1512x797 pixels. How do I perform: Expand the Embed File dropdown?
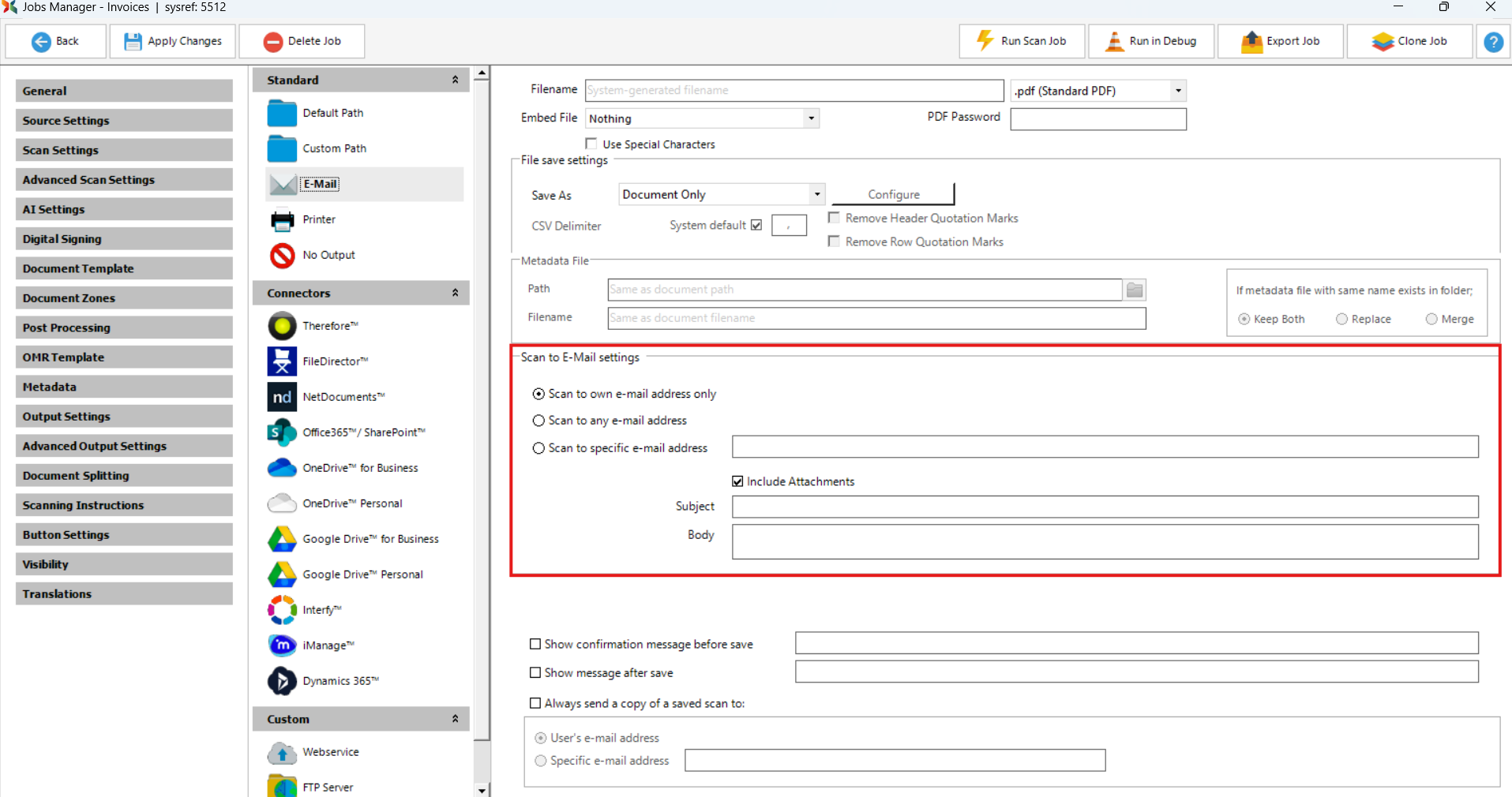pos(810,118)
